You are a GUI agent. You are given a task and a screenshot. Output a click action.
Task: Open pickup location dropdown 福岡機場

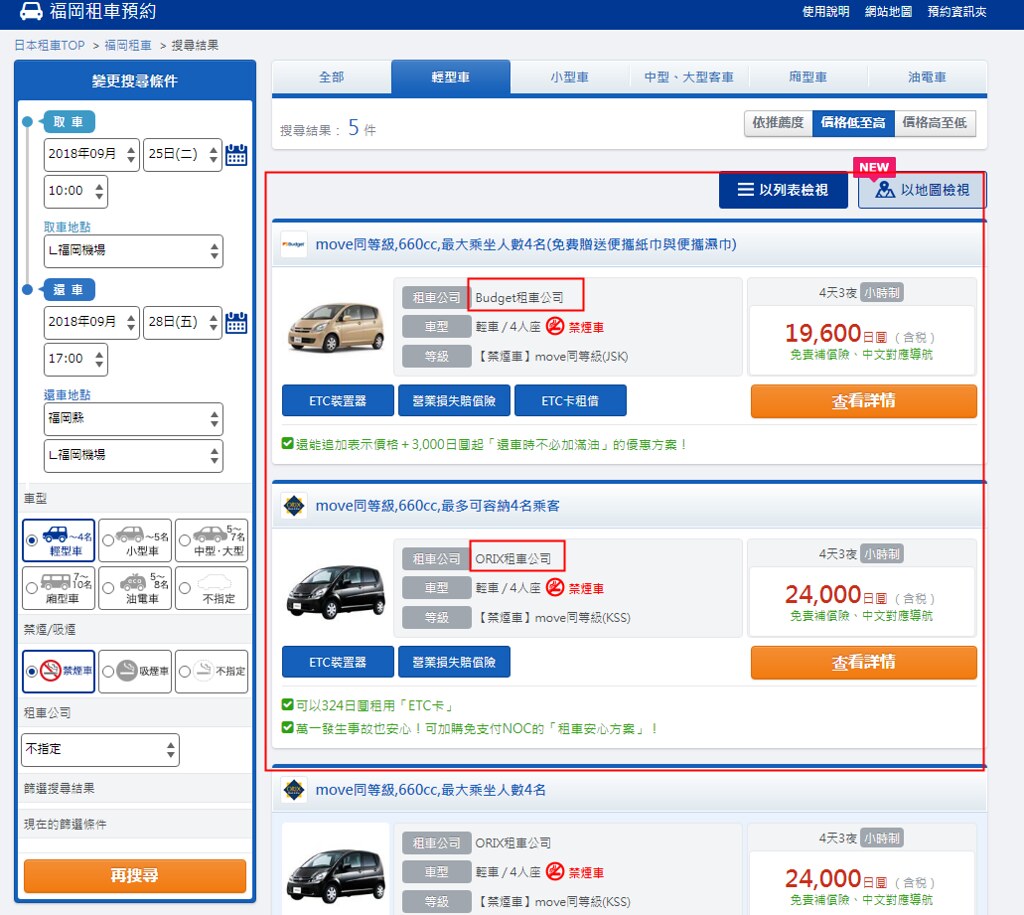[133, 251]
